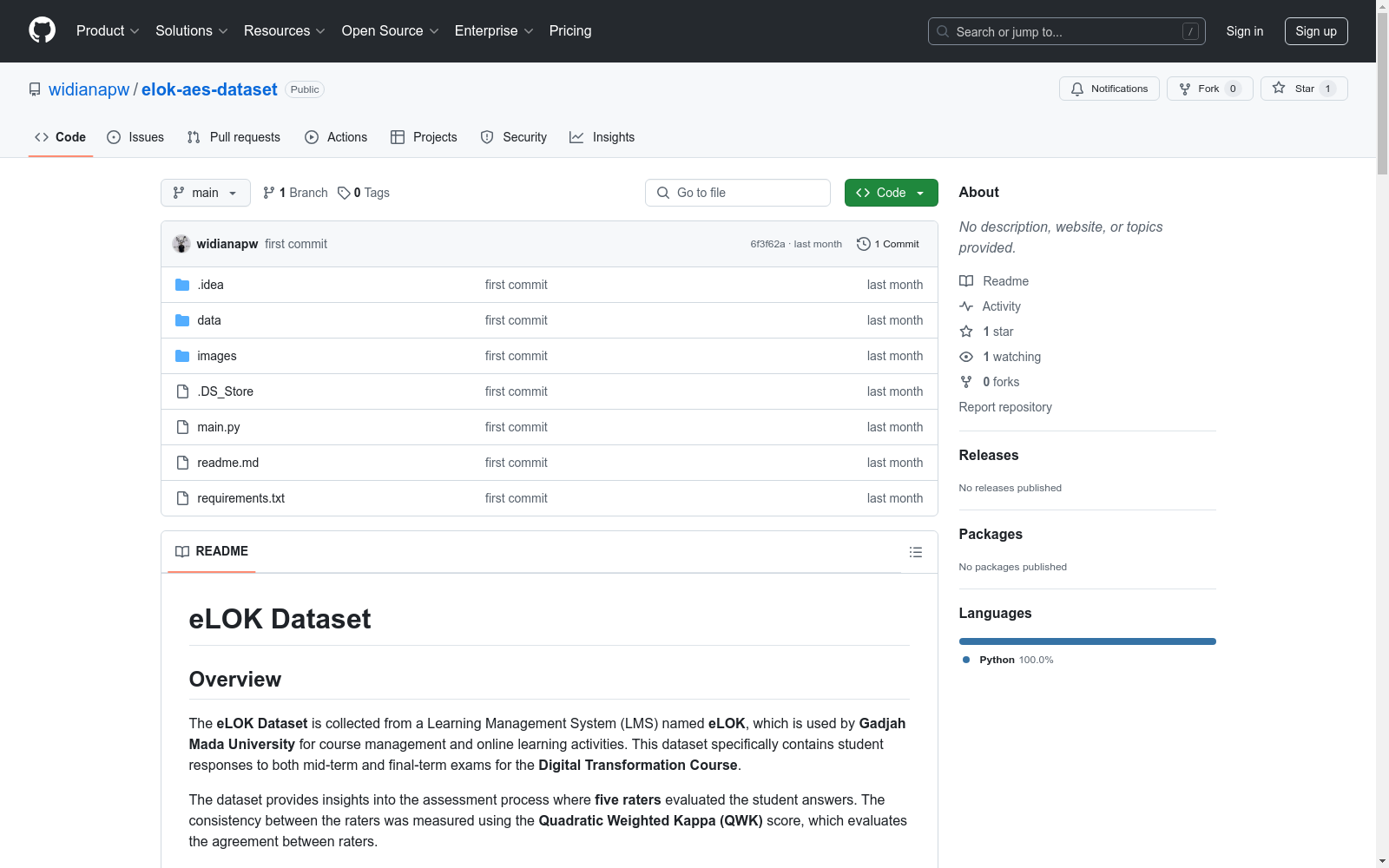
Task: Open the Issues tab
Action: (x=135, y=137)
